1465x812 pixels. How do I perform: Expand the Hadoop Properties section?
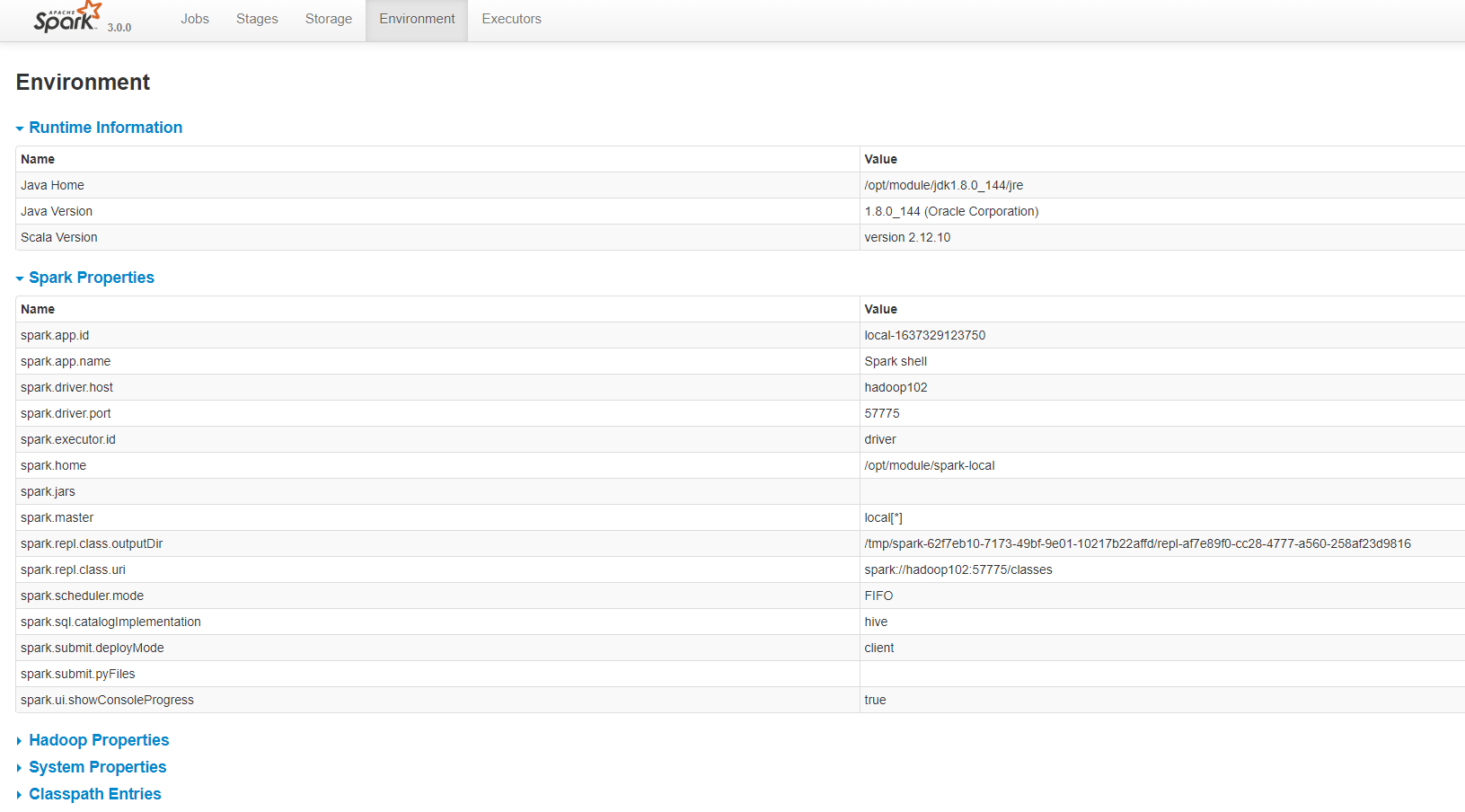[93, 740]
